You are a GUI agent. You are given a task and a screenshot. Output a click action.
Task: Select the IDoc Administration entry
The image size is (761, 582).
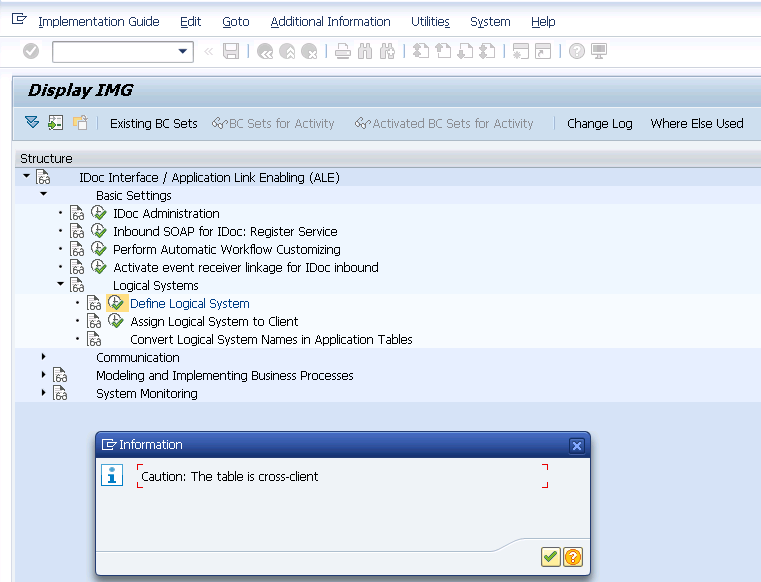pos(166,214)
